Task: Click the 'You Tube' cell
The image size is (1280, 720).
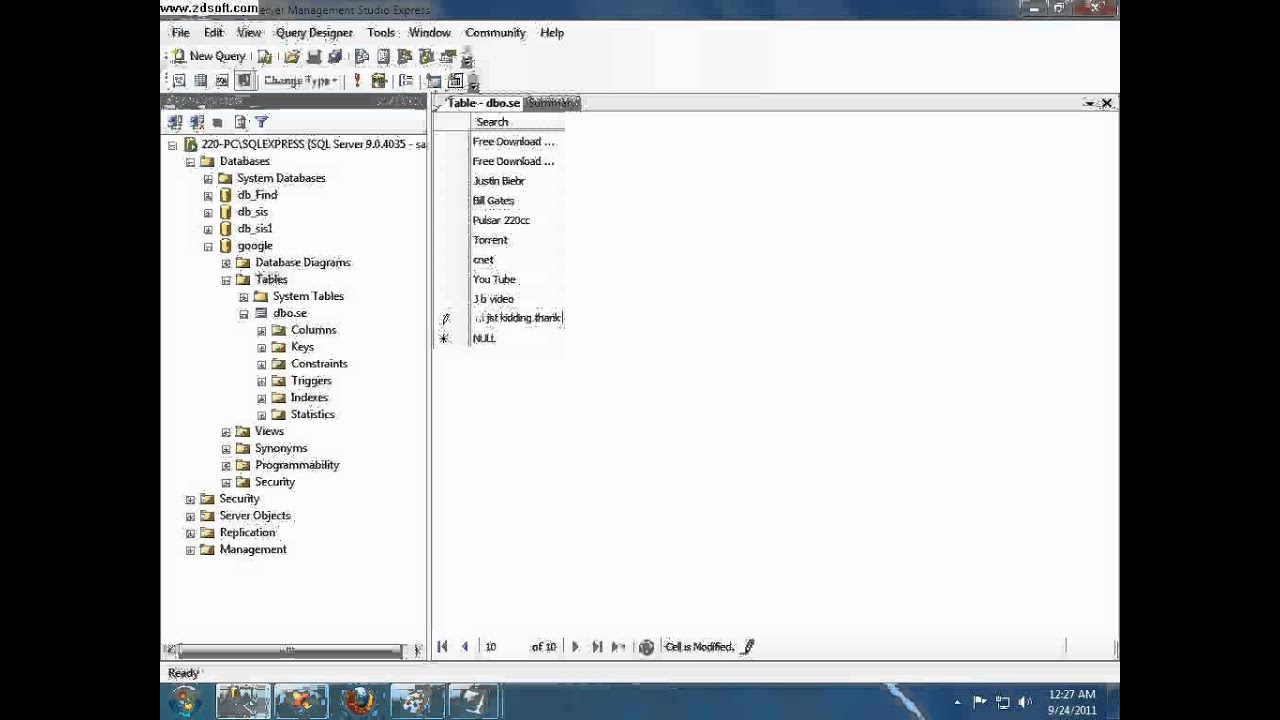Action: (517, 280)
